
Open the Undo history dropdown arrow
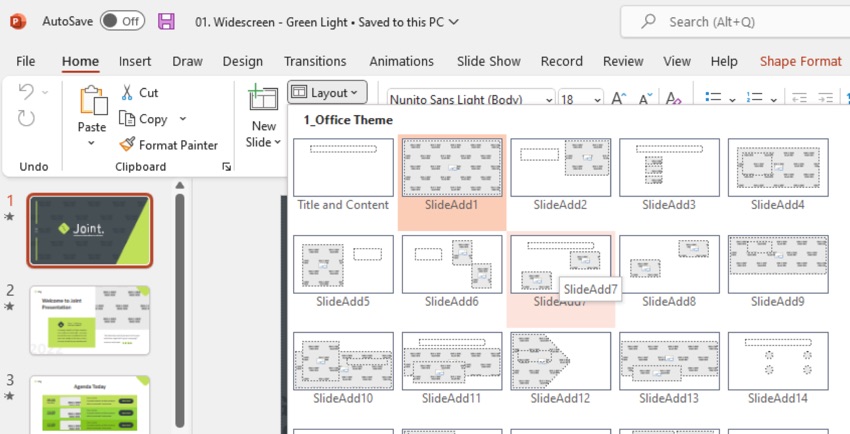pyautogui.click(x=45, y=93)
